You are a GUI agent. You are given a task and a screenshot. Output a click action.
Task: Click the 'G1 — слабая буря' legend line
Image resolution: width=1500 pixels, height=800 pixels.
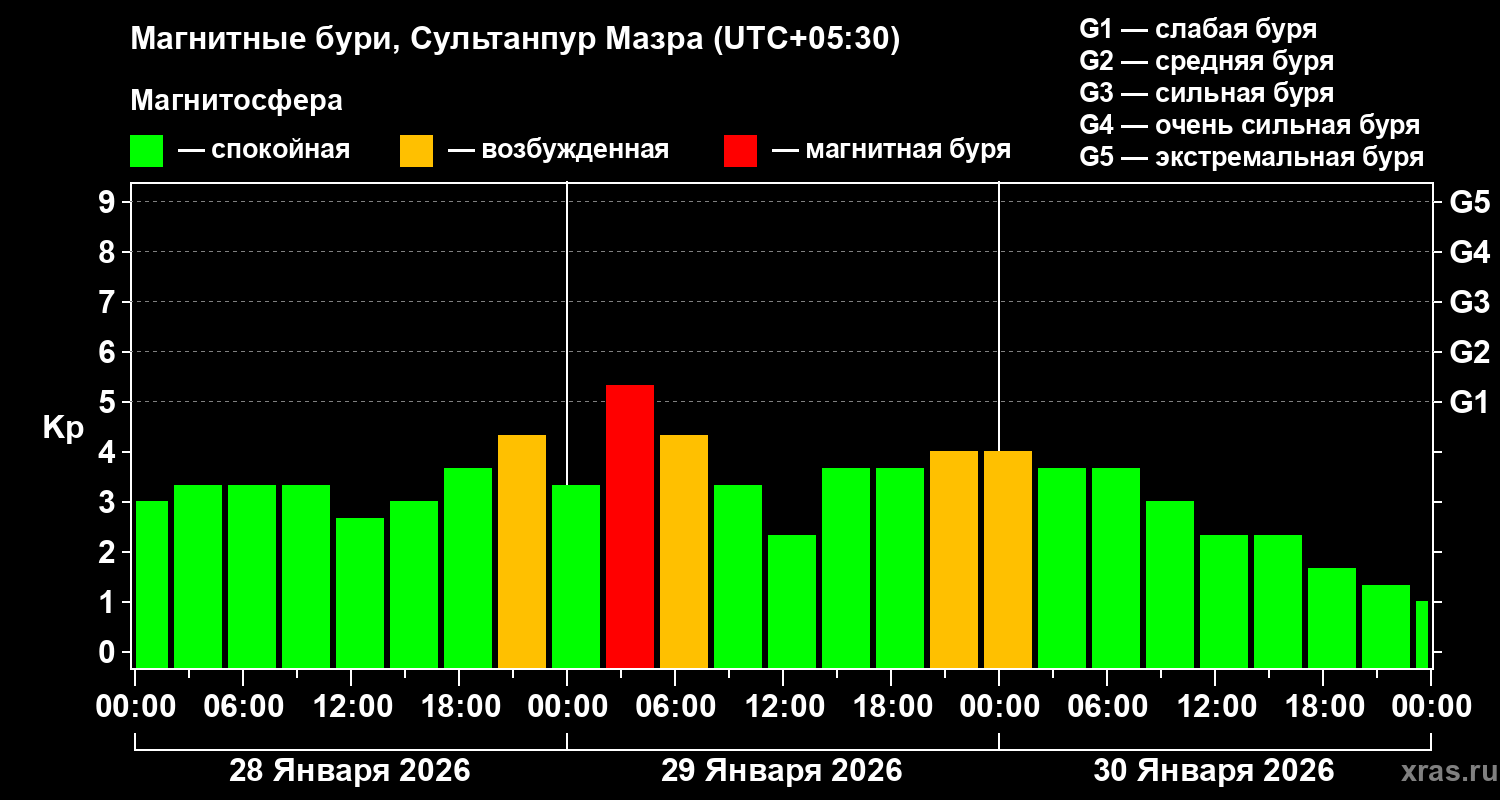coord(1198,28)
